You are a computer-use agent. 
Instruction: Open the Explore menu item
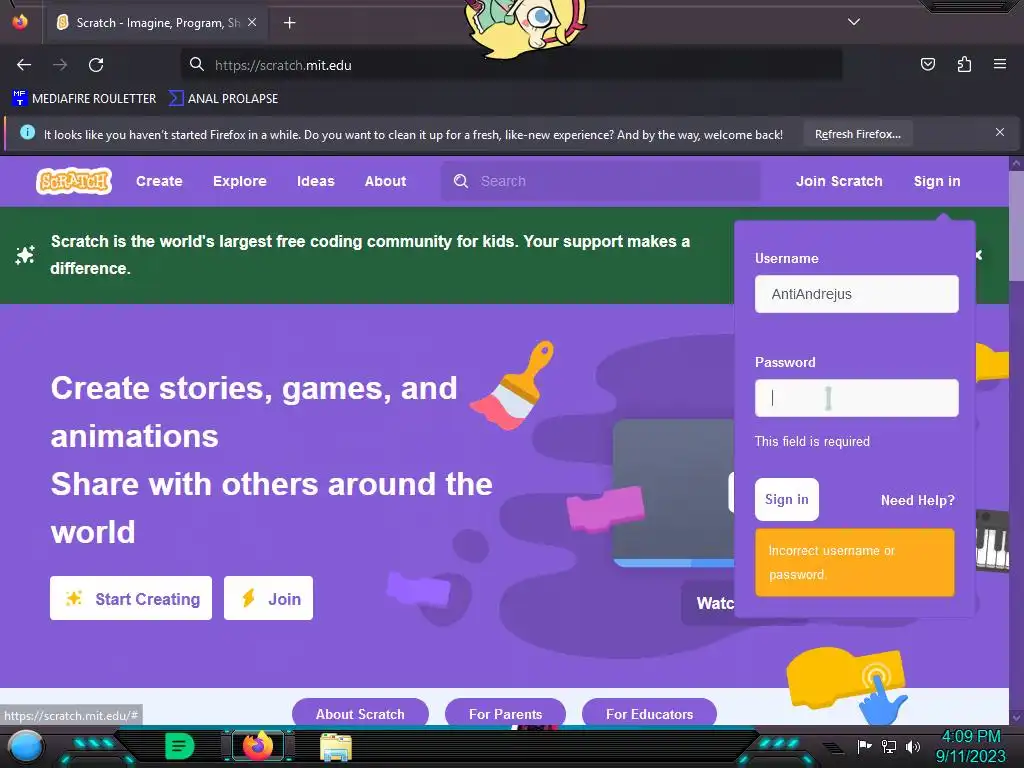[x=240, y=181]
